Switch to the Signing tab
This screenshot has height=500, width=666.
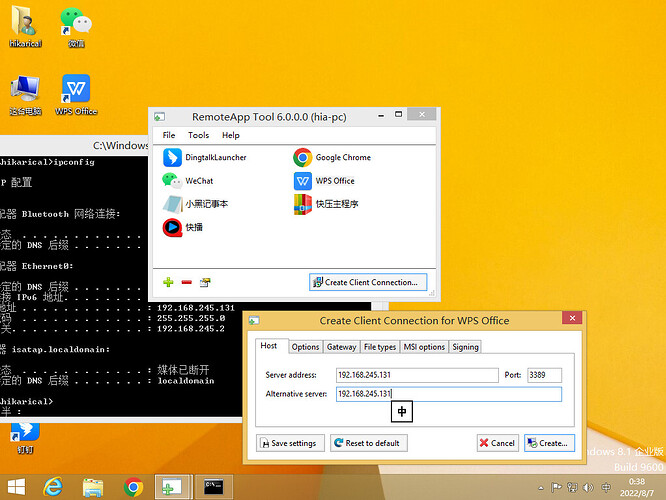[x=465, y=347]
